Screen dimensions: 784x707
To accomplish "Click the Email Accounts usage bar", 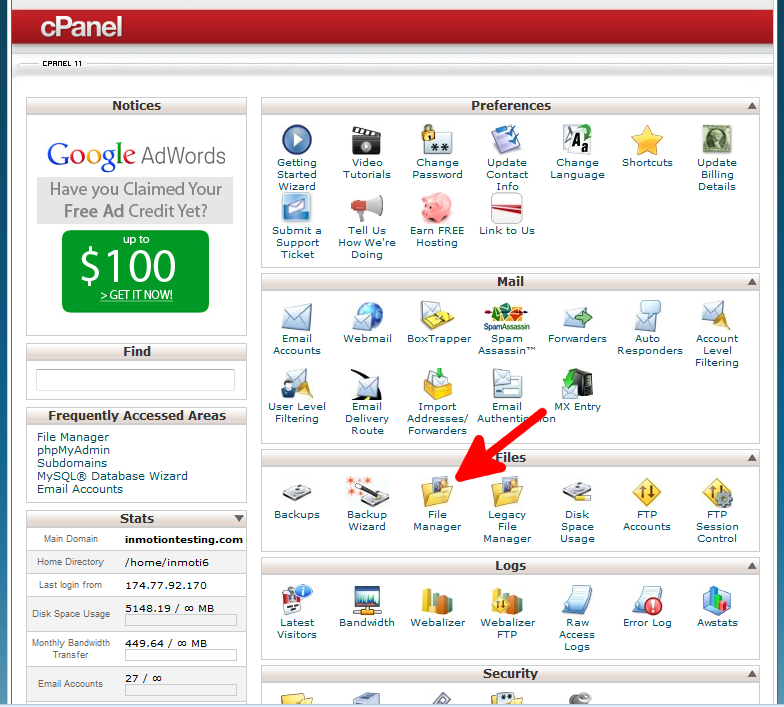I will 180,690.
